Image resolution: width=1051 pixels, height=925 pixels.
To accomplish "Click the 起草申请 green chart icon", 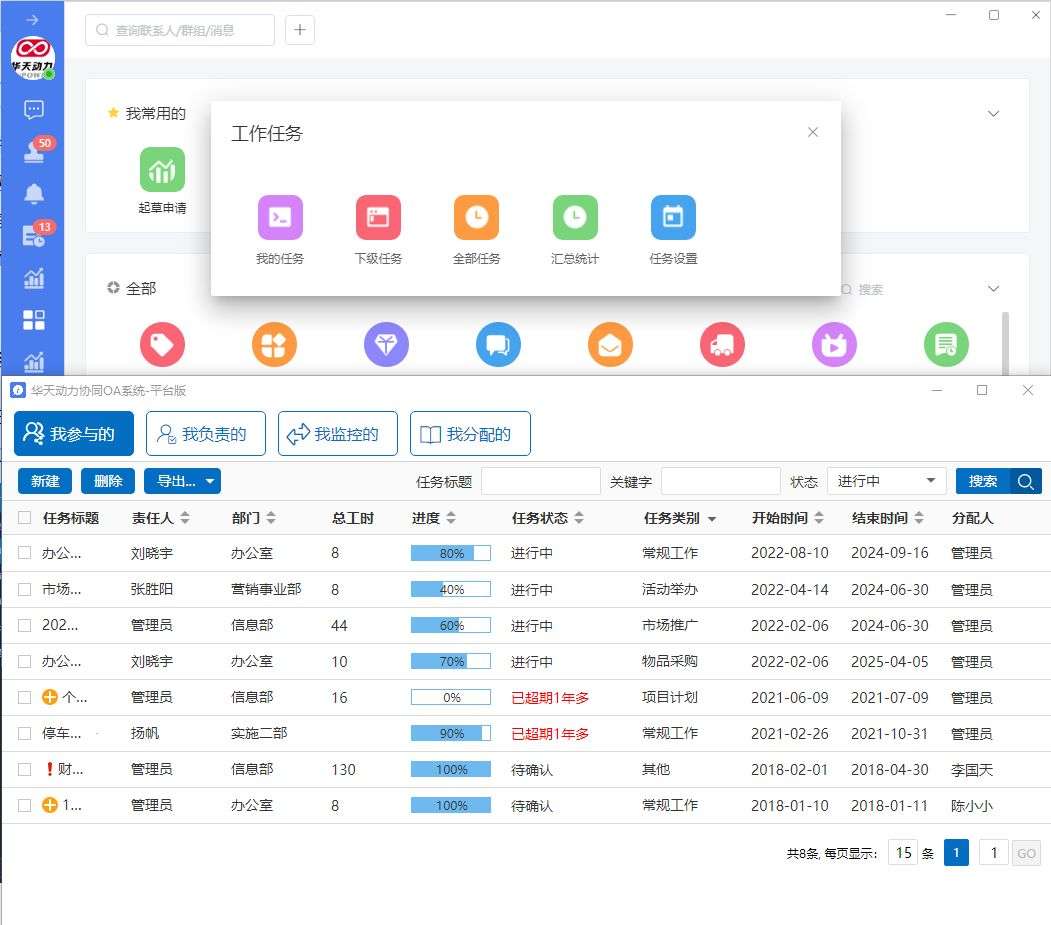I will pos(162,170).
